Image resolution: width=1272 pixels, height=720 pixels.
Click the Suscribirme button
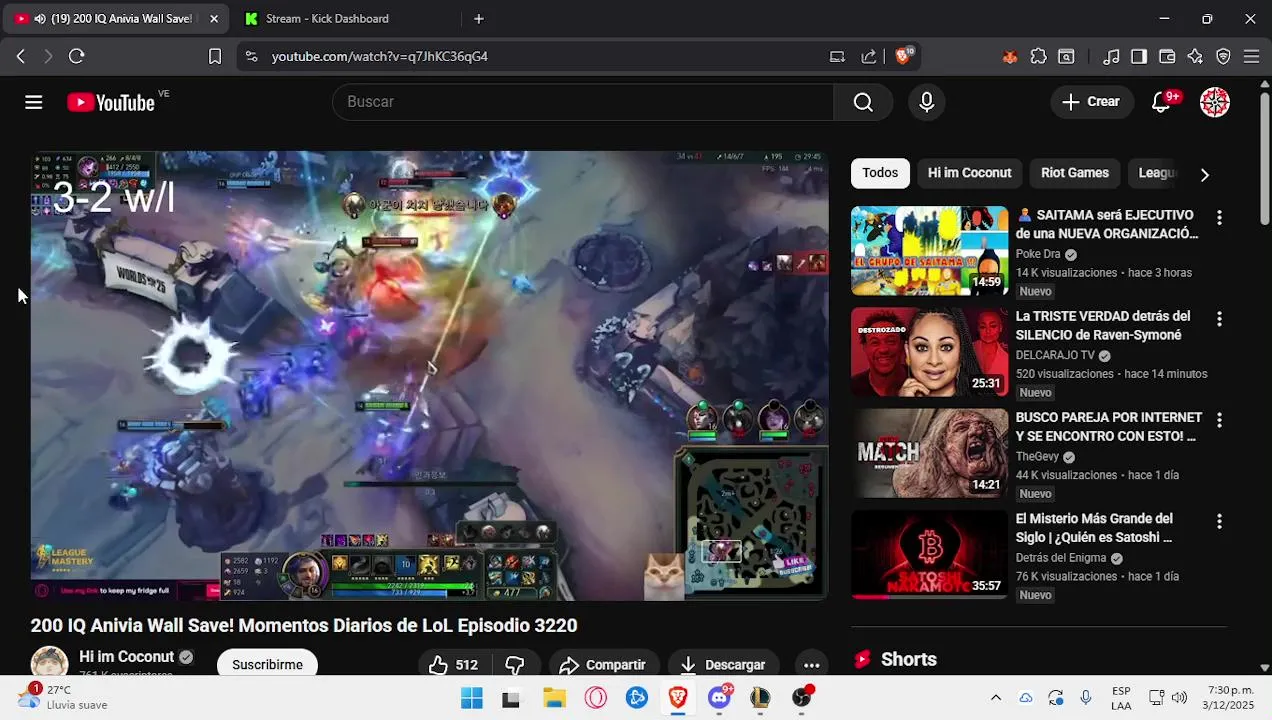267,665
